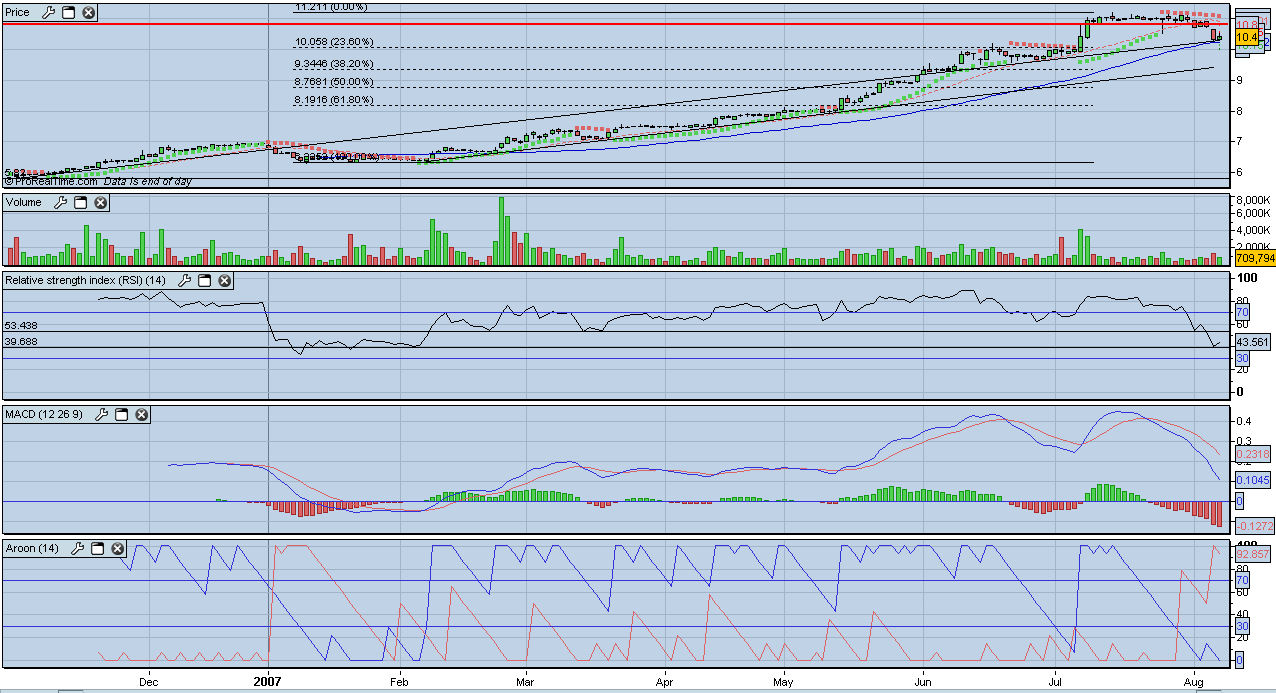Click the MACD signal value 0.2318 tag

tap(1252, 453)
